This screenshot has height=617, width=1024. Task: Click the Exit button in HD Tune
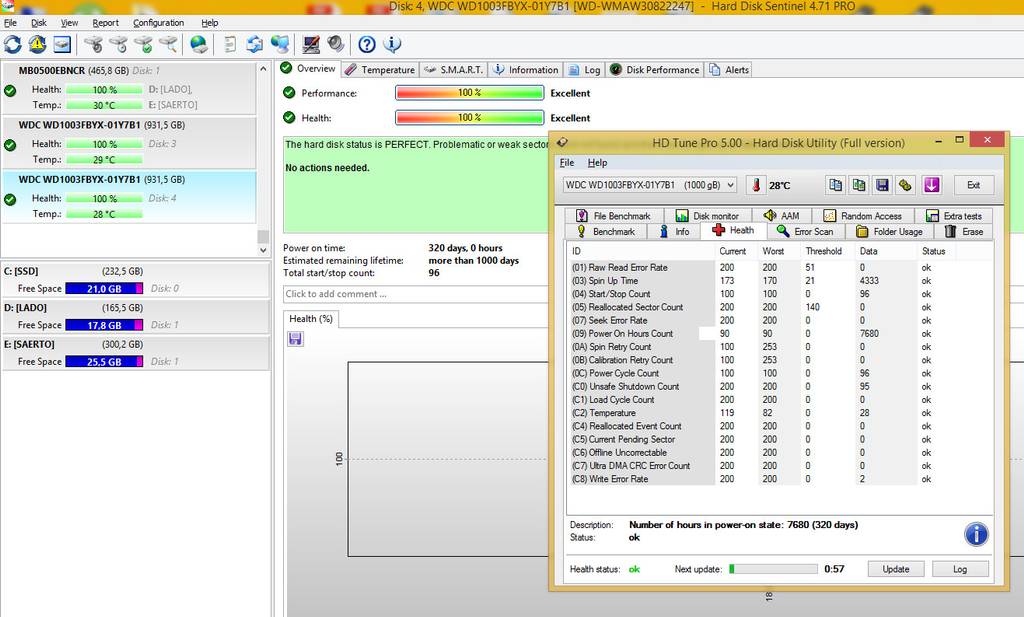973,185
